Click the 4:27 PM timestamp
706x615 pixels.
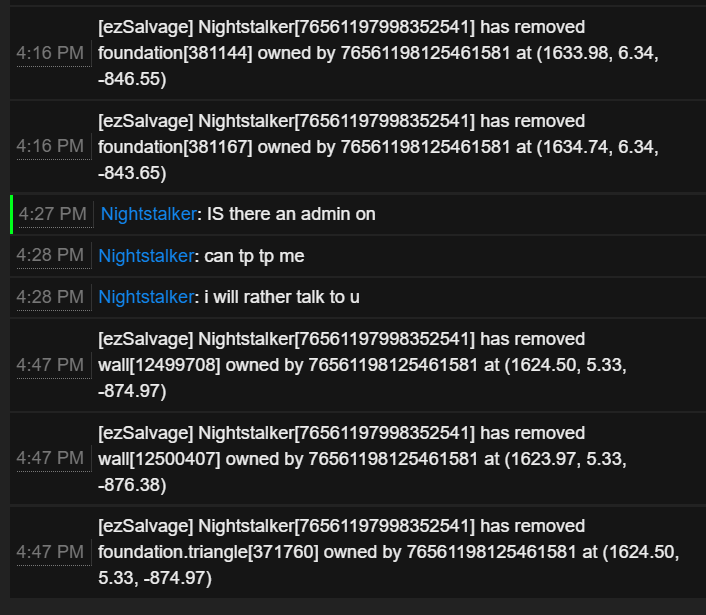click(52, 214)
